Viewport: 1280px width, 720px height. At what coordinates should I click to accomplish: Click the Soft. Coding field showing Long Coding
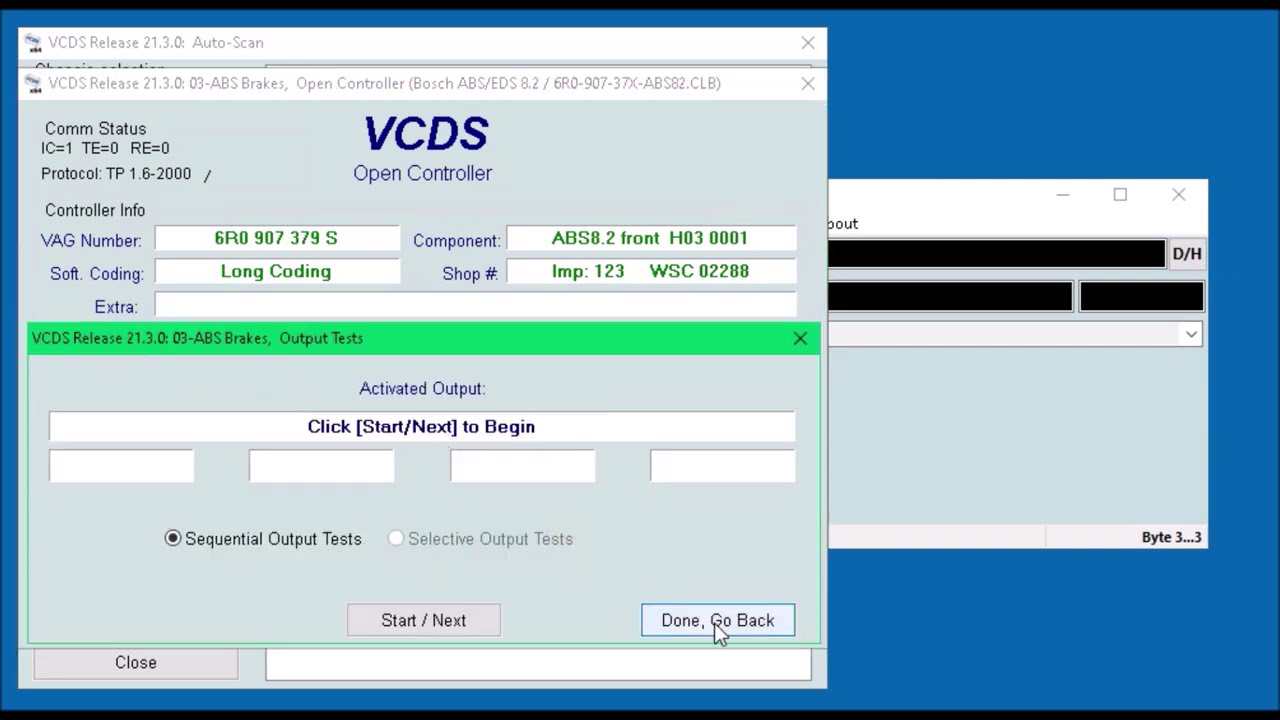point(276,272)
